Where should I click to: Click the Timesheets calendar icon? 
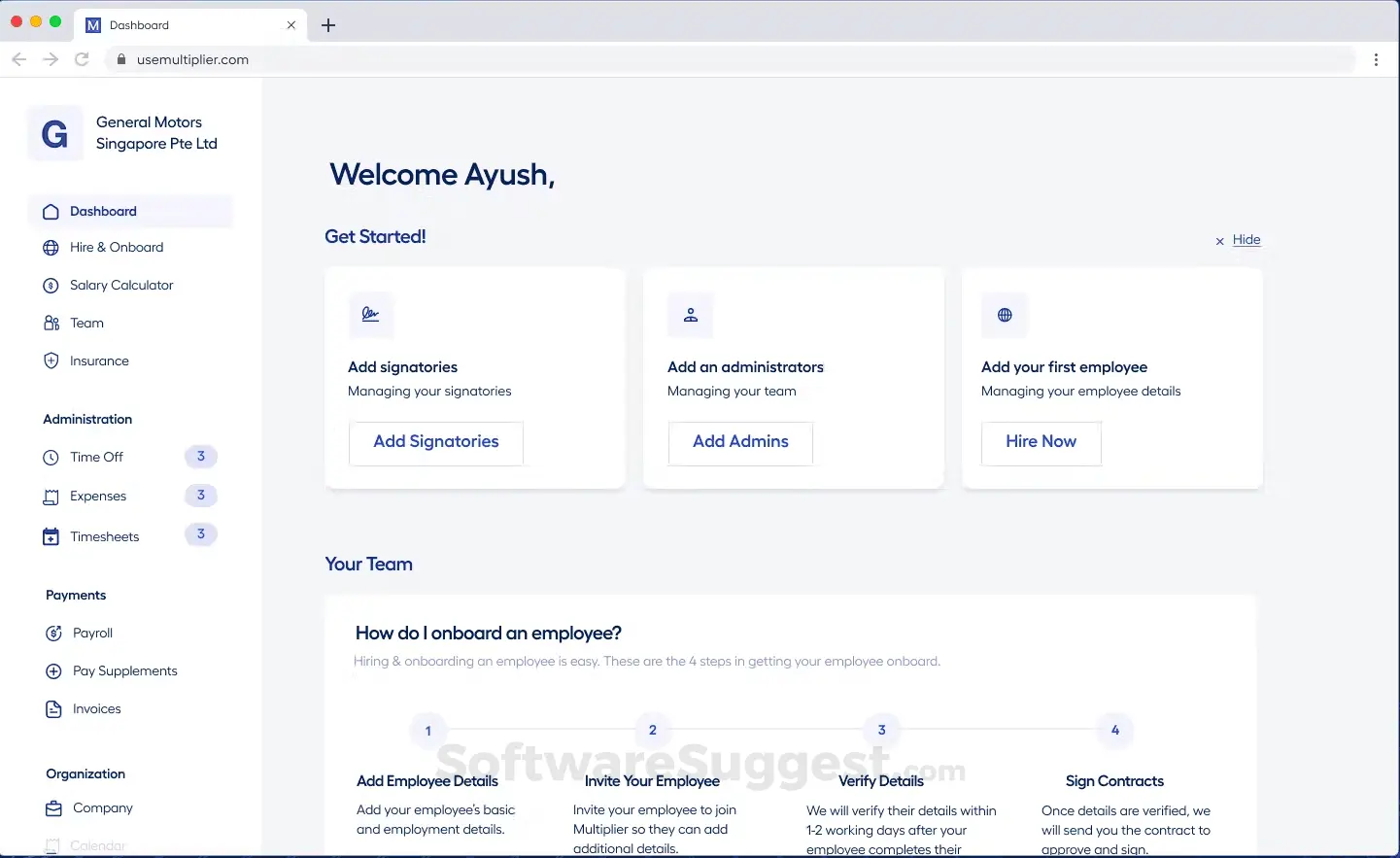point(51,537)
